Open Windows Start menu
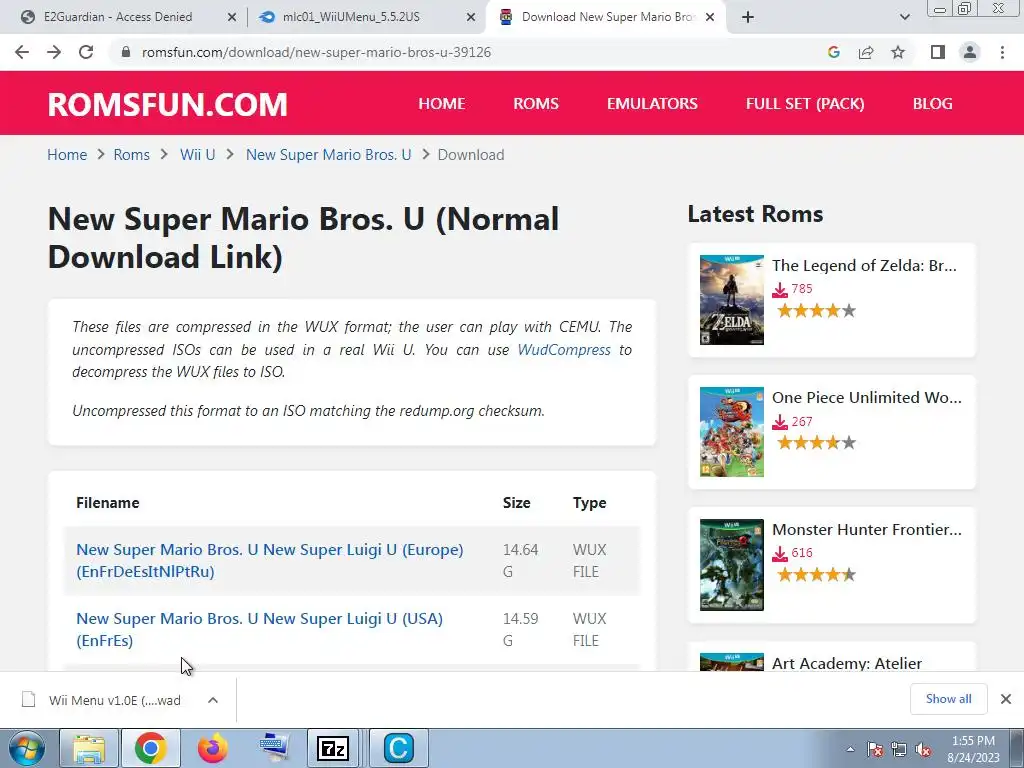The height and width of the screenshot is (768, 1024). (x=26, y=748)
